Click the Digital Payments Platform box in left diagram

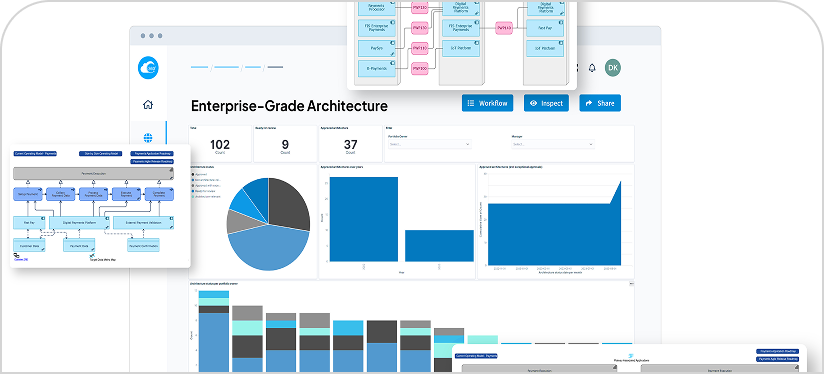click(80, 222)
